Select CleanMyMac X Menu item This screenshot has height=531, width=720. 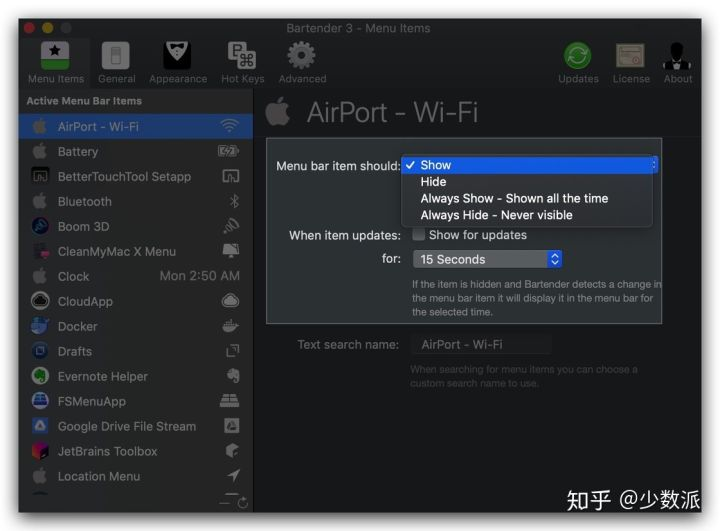coord(136,251)
